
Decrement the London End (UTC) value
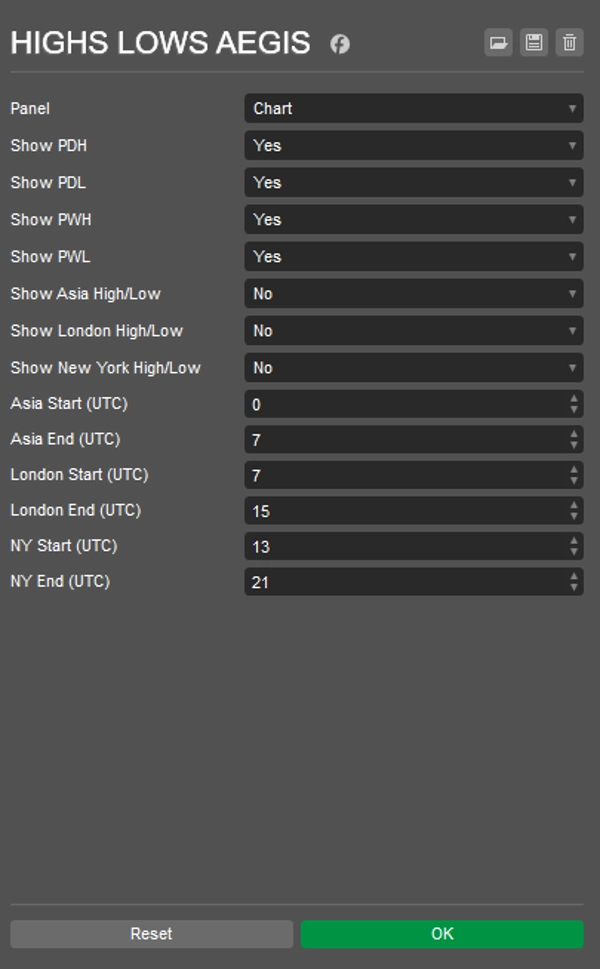[572, 515]
